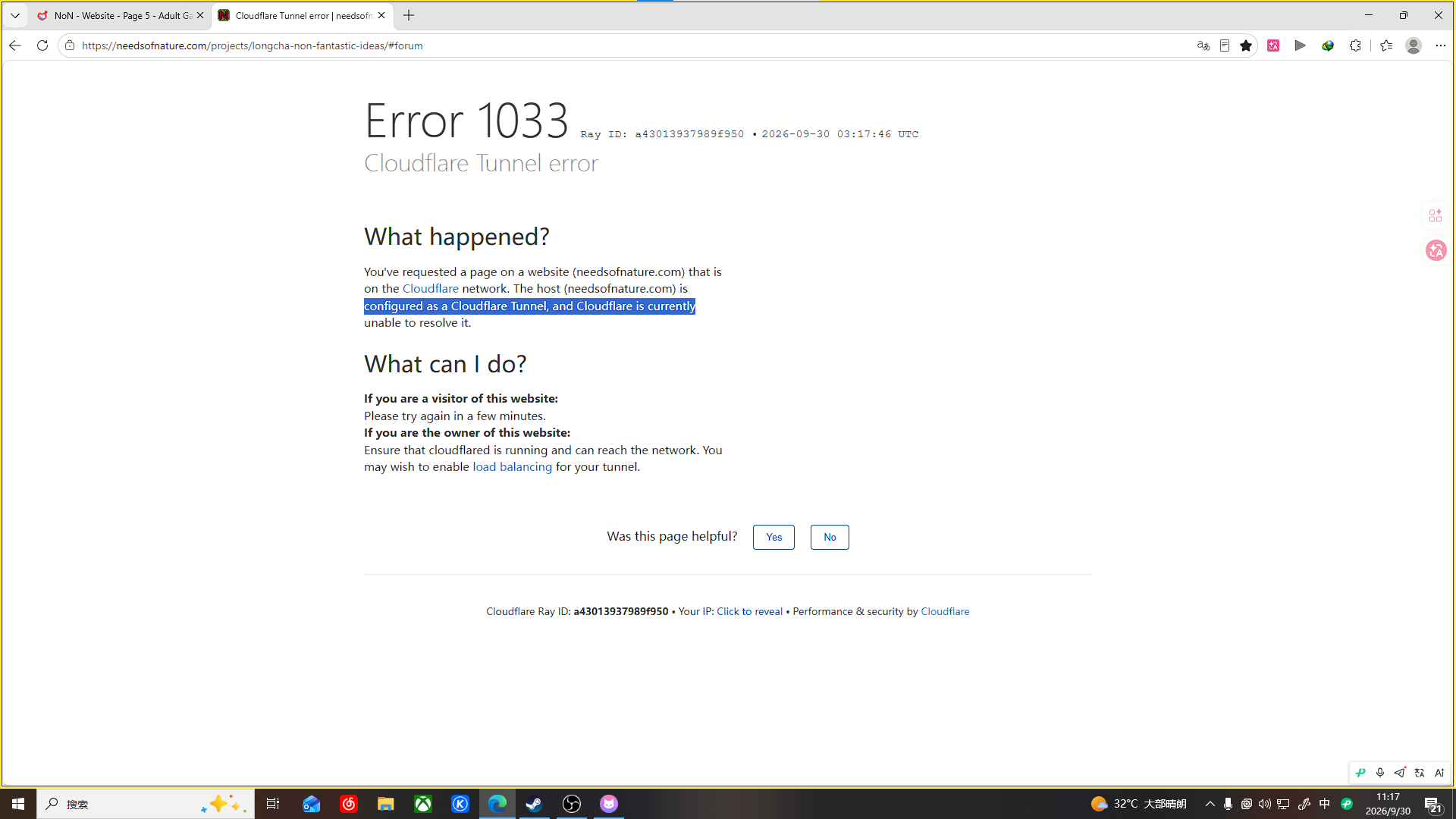Click to reveal your IP
This screenshot has width=1456, height=819.
pos(749,611)
